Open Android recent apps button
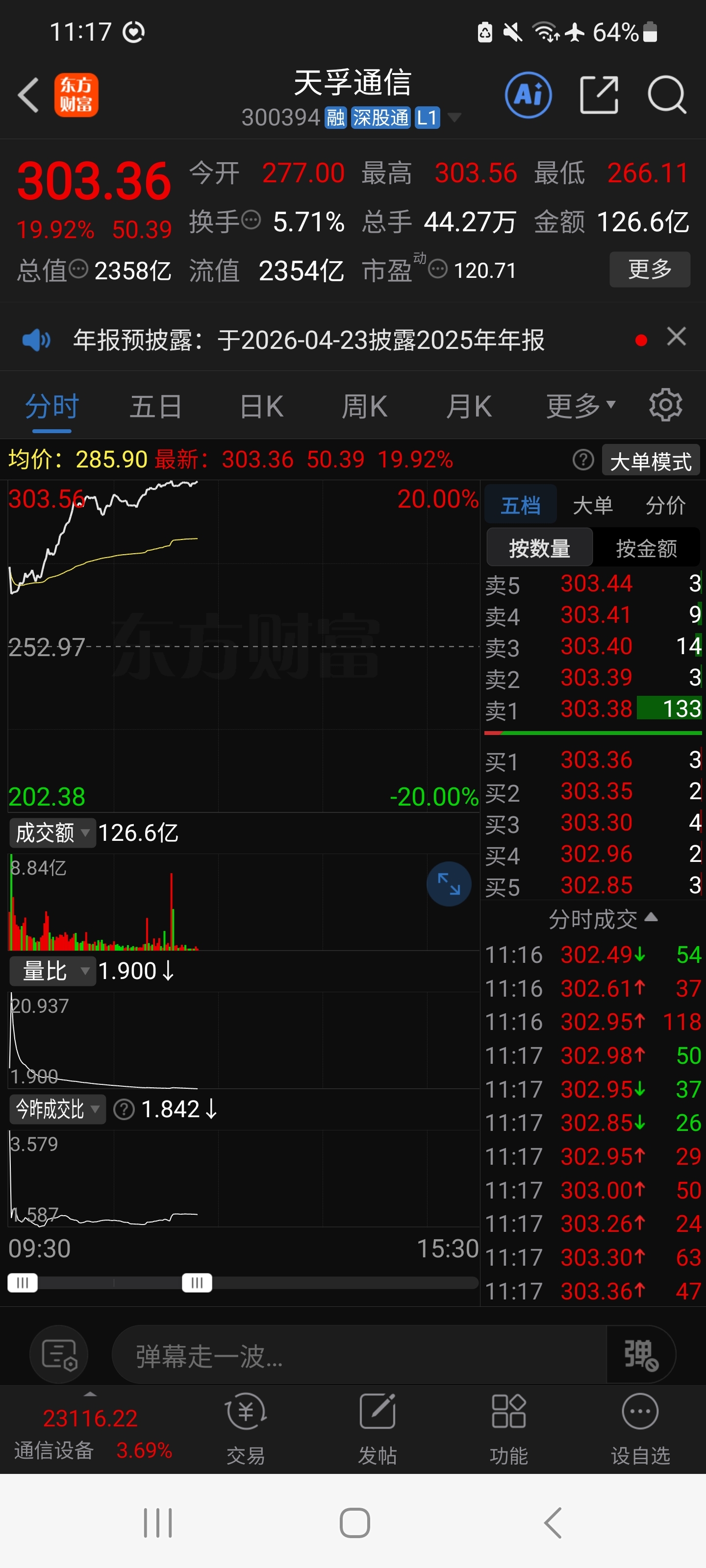The image size is (706, 1568). click(158, 1523)
